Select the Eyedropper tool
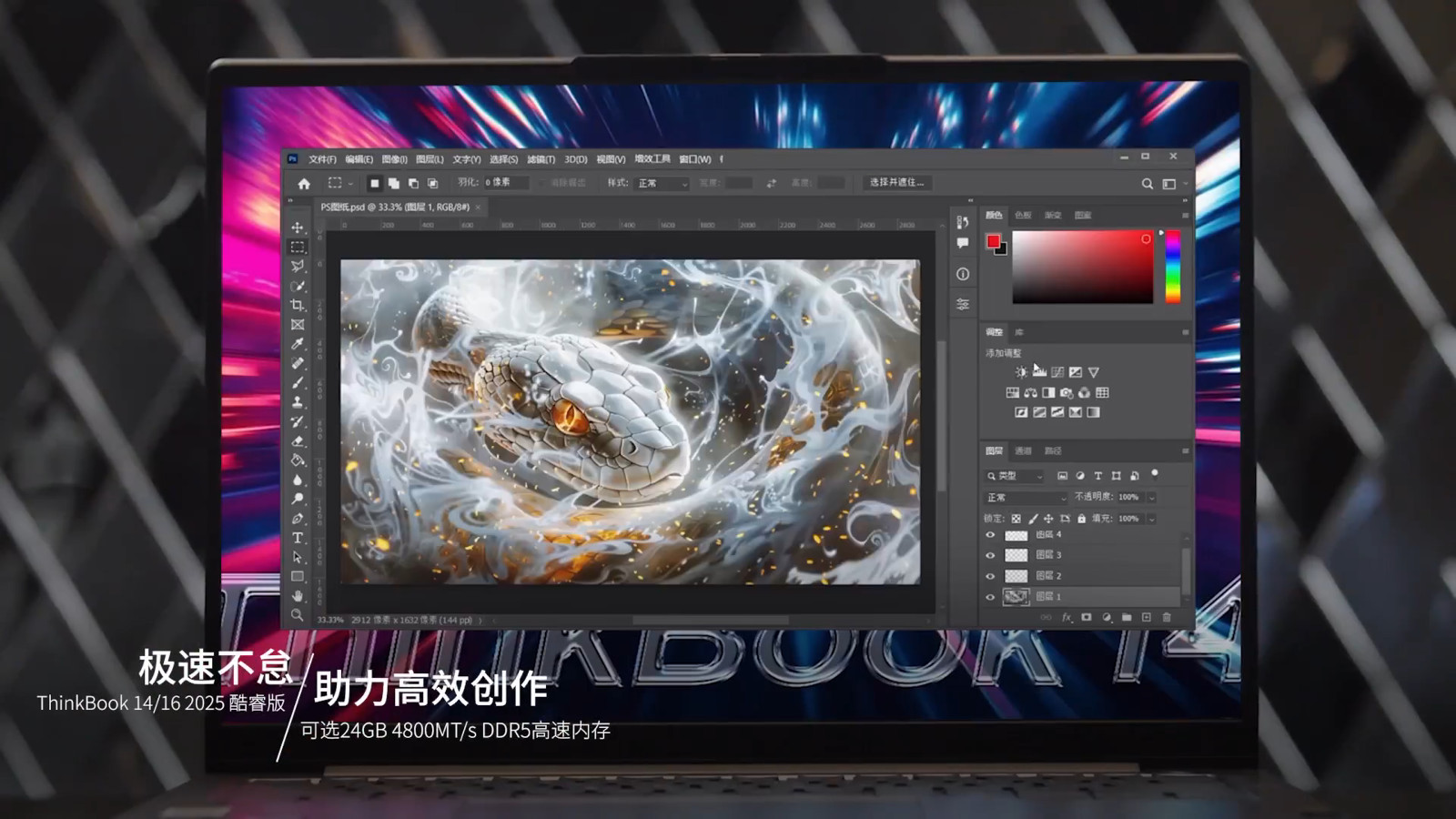 click(x=298, y=343)
